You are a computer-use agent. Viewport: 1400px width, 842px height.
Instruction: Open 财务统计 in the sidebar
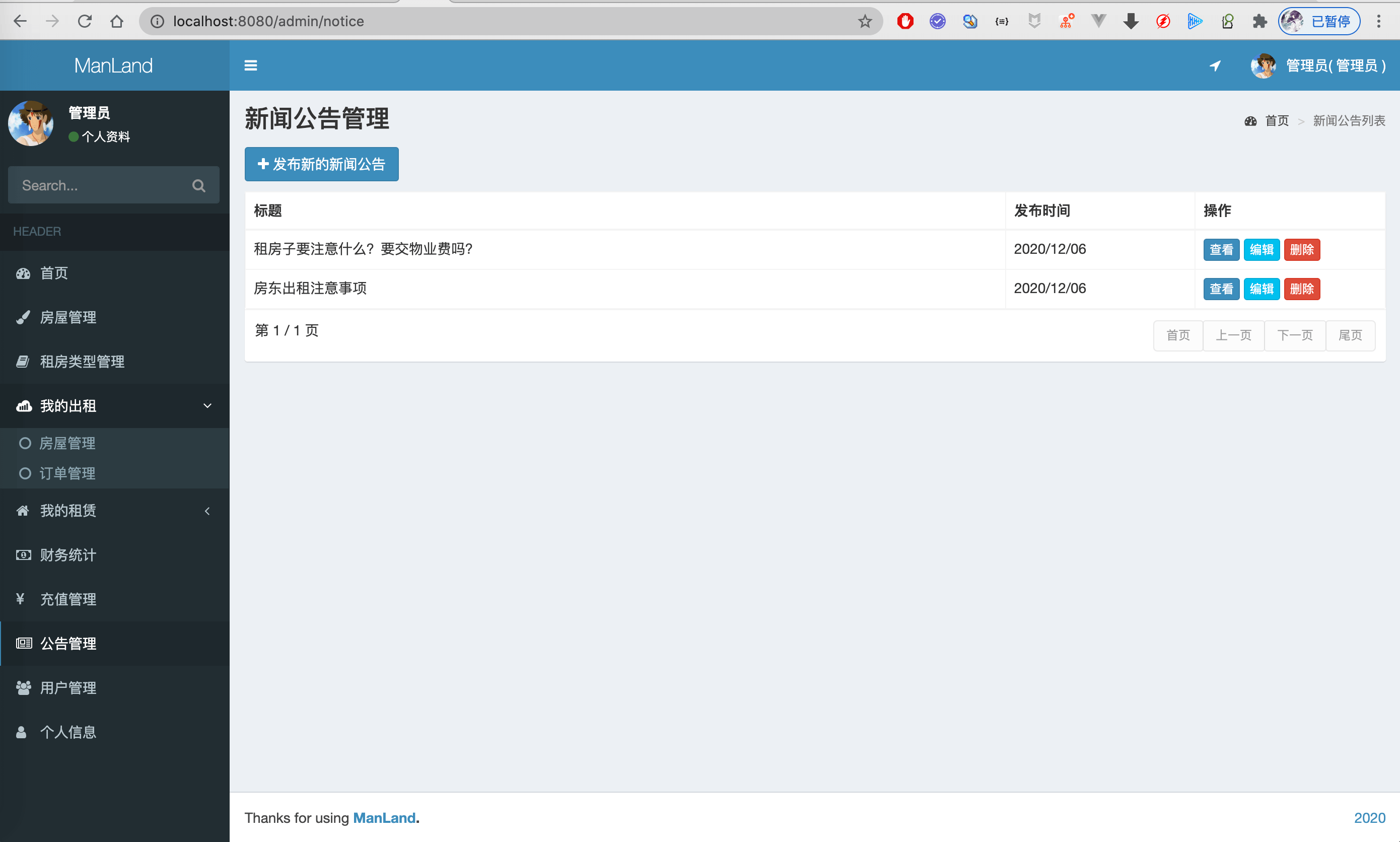(68, 555)
